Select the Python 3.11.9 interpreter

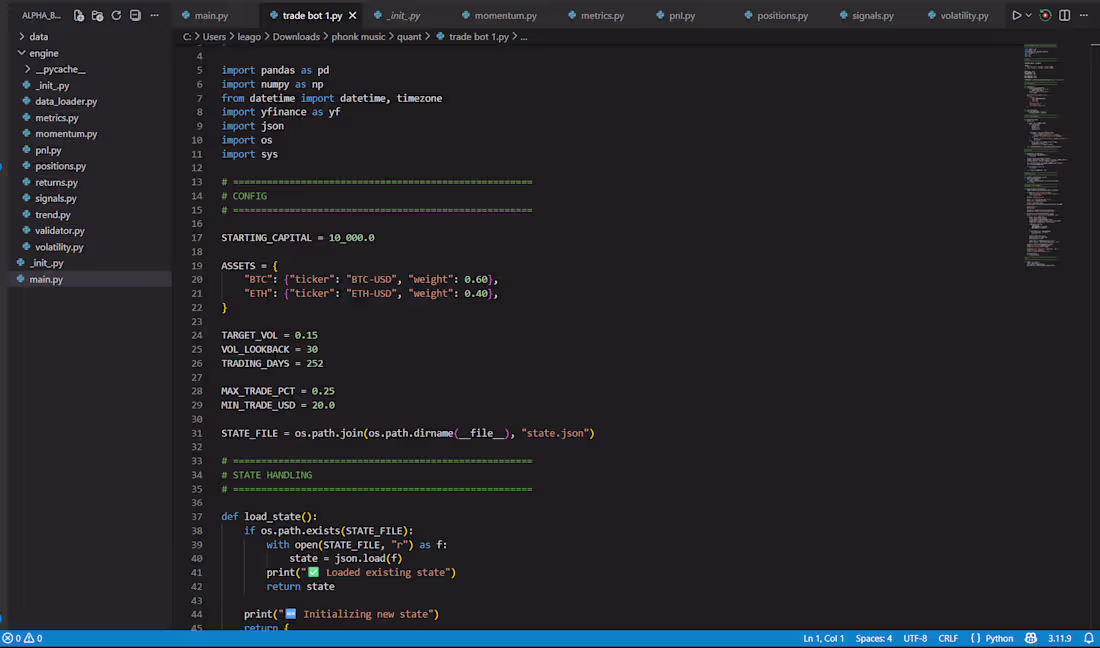(x=1060, y=638)
